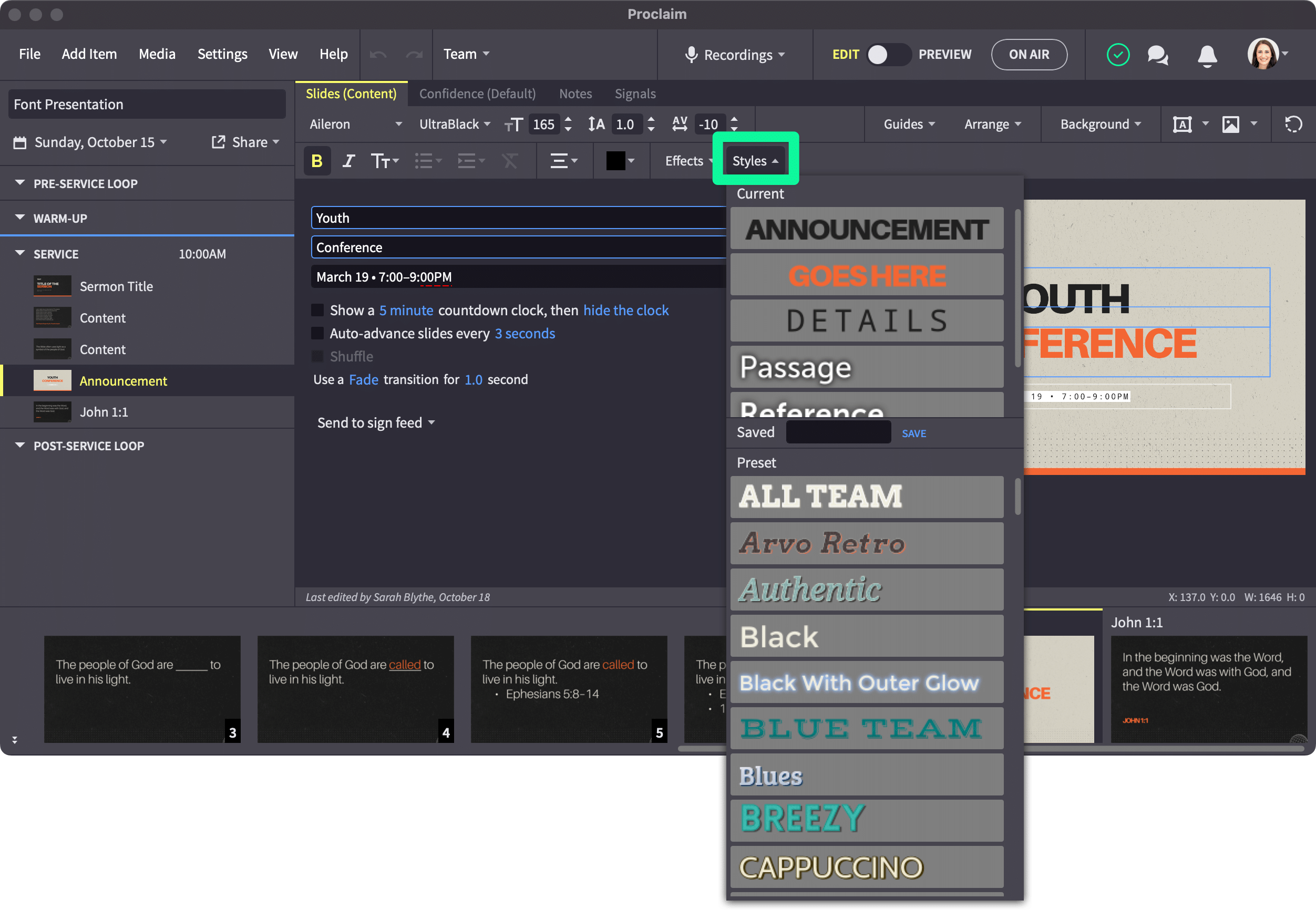Image resolution: width=1316 pixels, height=910 pixels.
Task: Enable Auto-advance slides checkbox
Action: [317, 334]
